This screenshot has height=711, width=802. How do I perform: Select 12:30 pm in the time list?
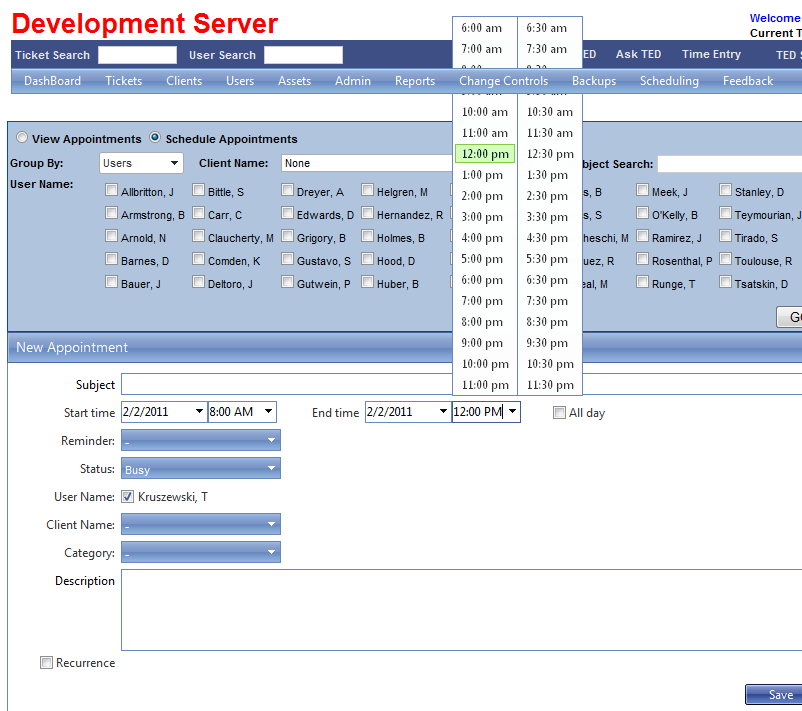pos(550,154)
